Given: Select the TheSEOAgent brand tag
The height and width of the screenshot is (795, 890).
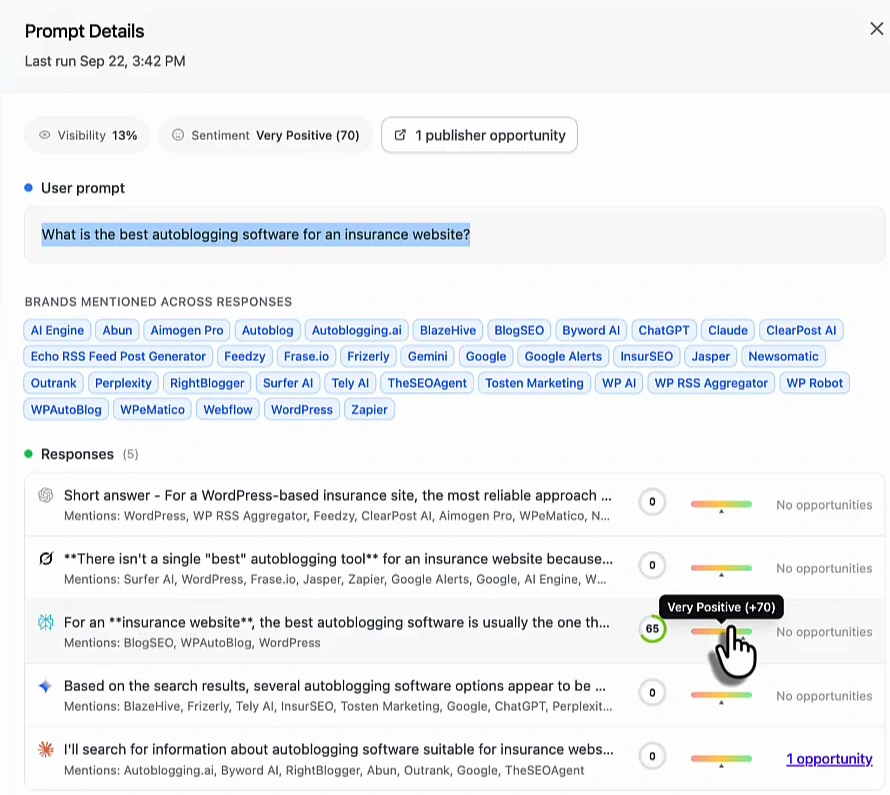Looking at the screenshot, I should (x=427, y=383).
